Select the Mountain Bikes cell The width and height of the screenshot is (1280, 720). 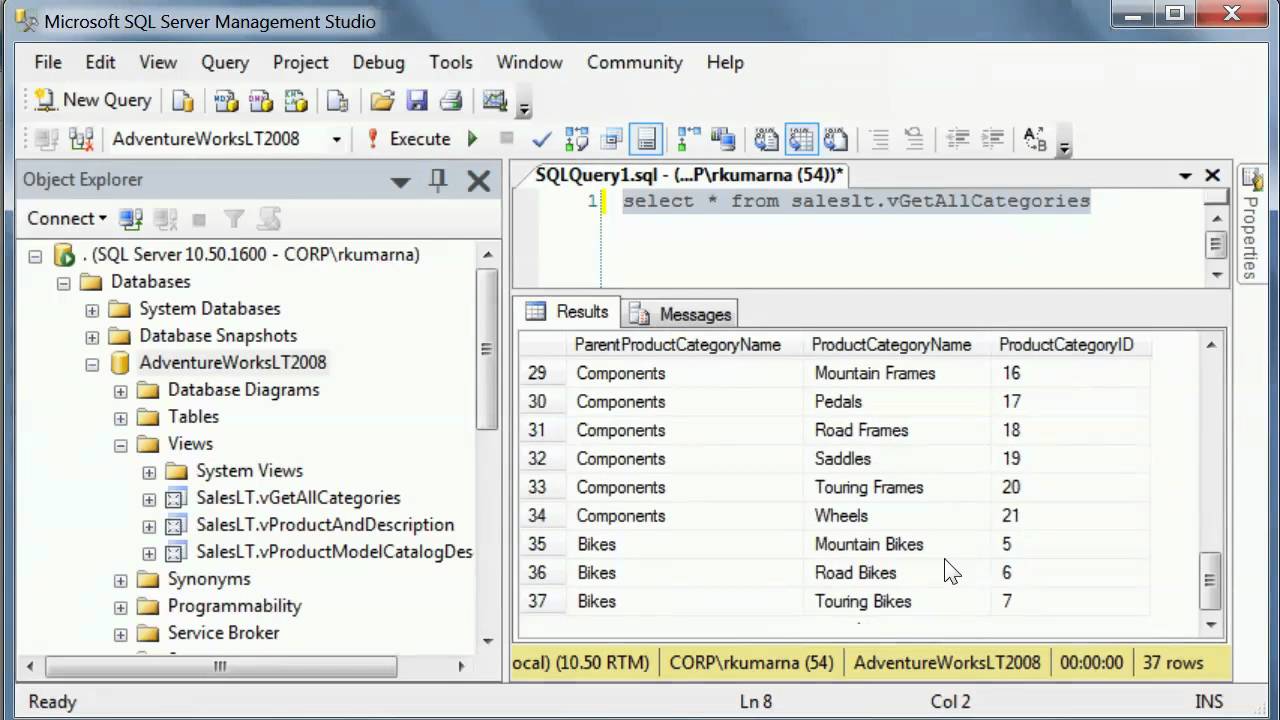[898, 545]
